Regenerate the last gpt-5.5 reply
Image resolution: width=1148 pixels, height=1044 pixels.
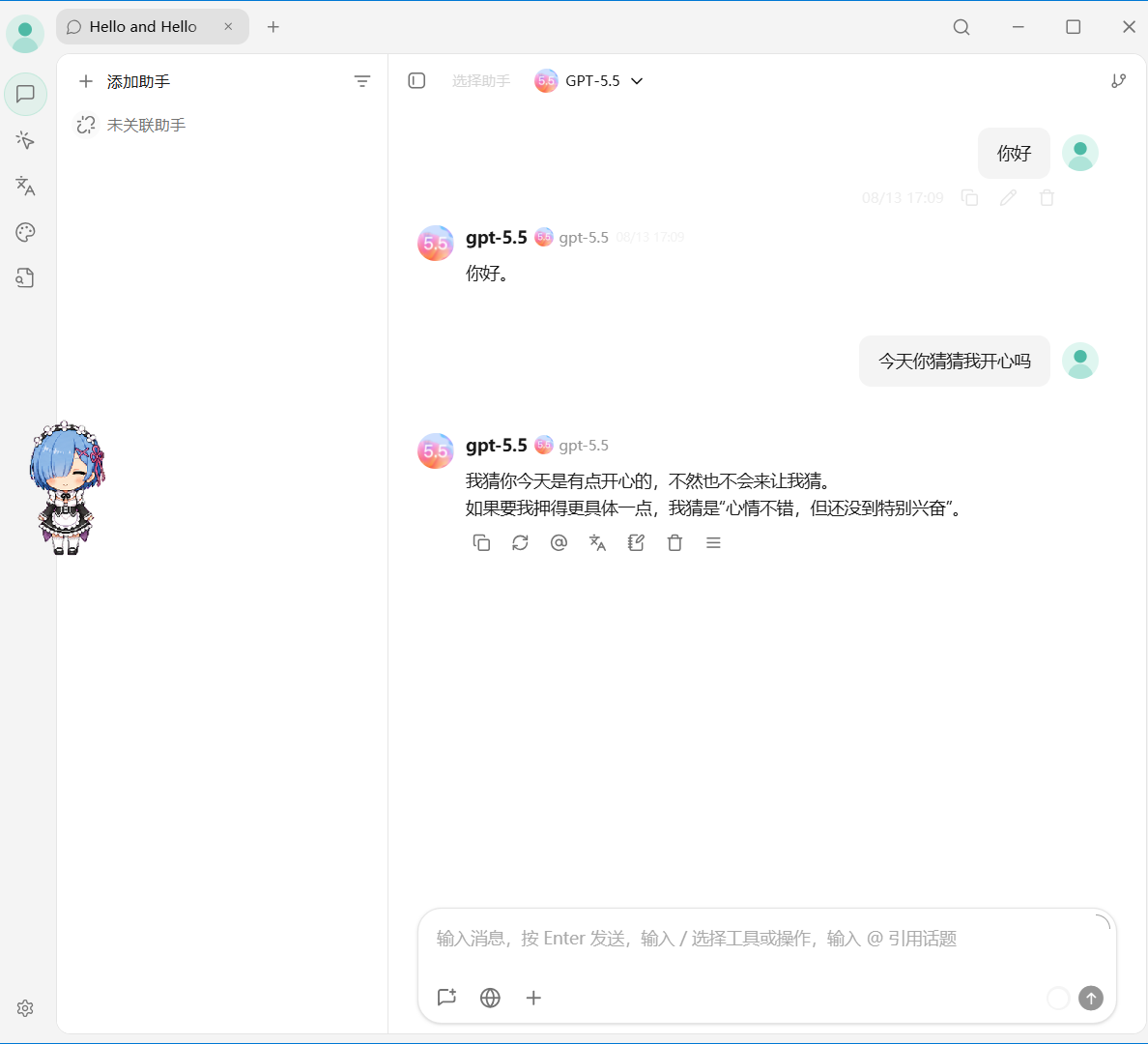[x=520, y=543]
